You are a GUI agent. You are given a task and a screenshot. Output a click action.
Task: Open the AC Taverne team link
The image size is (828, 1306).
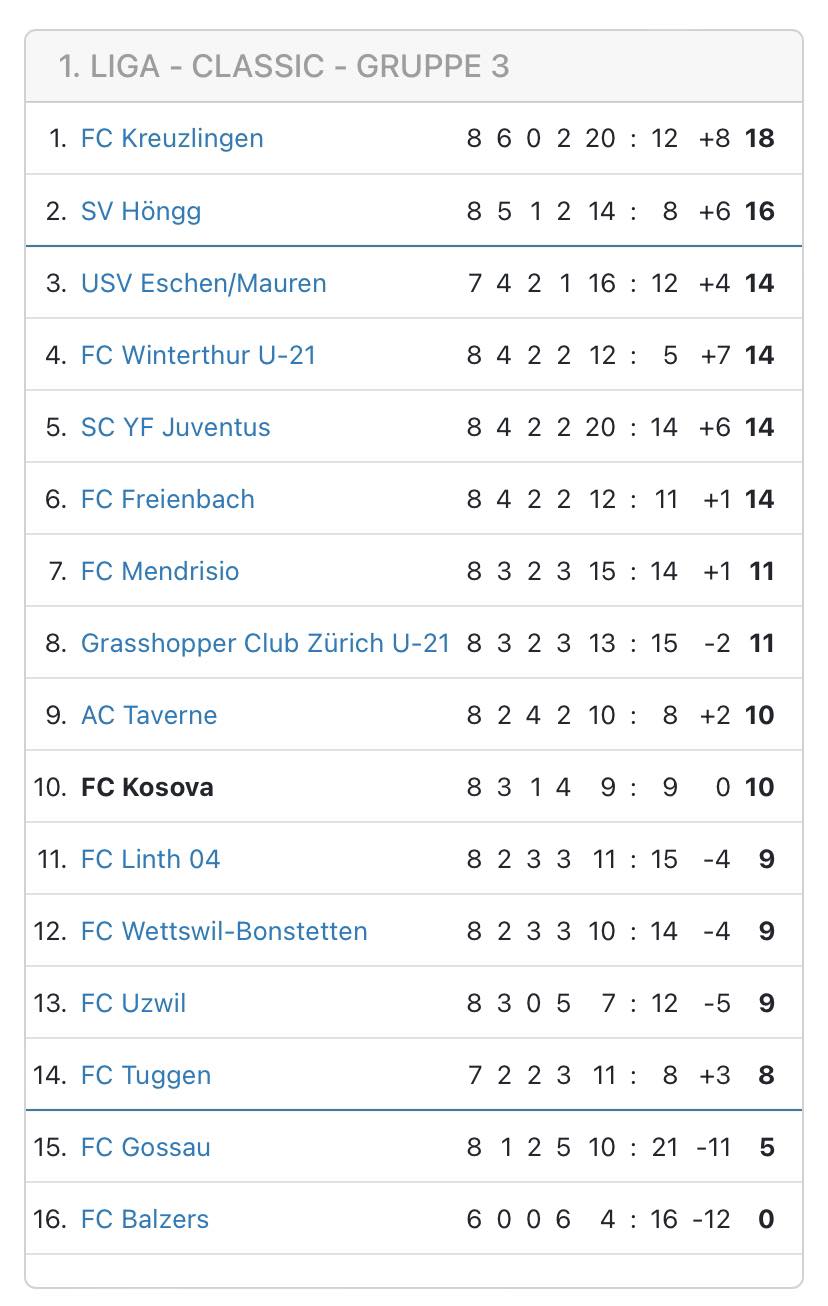pyautogui.click(x=149, y=715)
